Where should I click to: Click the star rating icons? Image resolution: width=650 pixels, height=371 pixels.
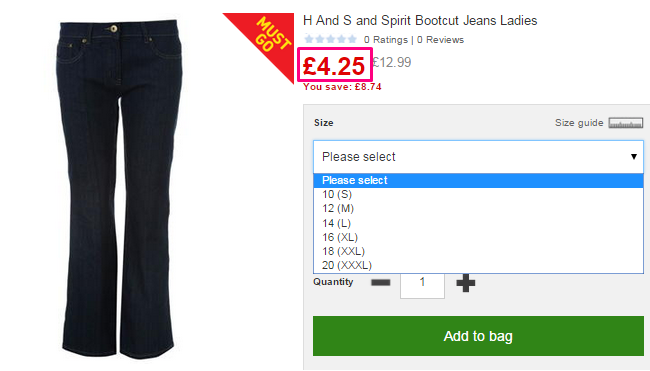coord(330,39)
